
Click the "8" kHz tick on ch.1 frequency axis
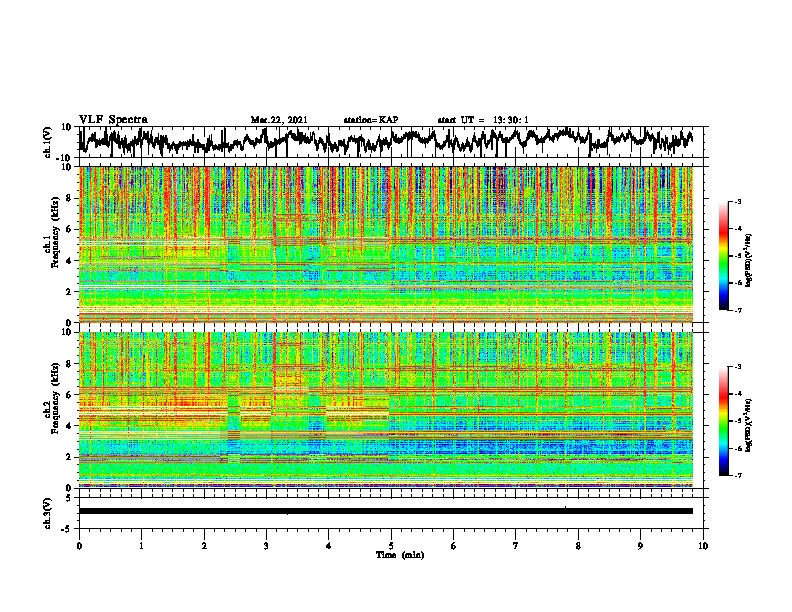tap(70, 198)
